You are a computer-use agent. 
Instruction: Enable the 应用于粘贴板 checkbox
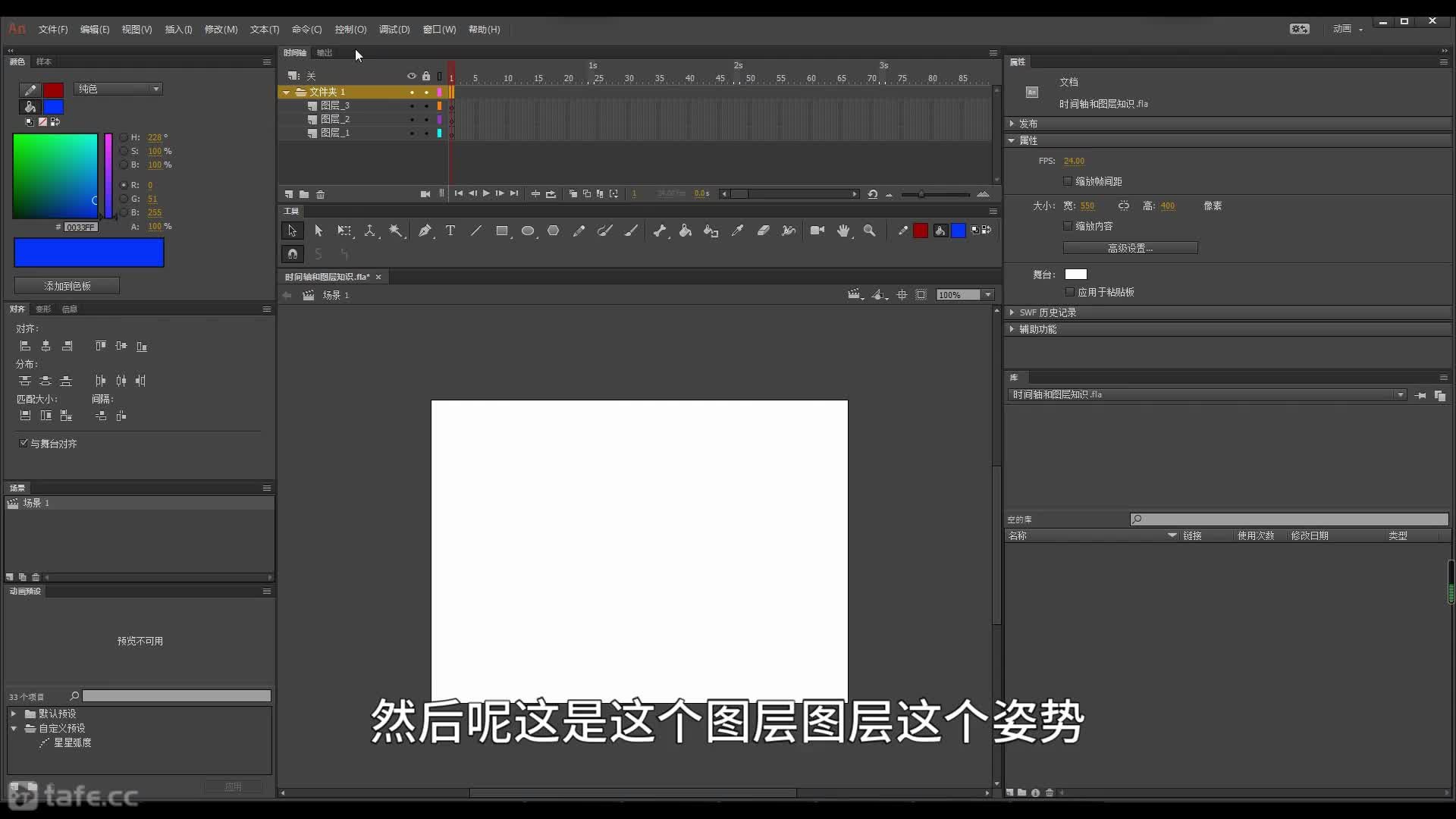click(1070, 292)
